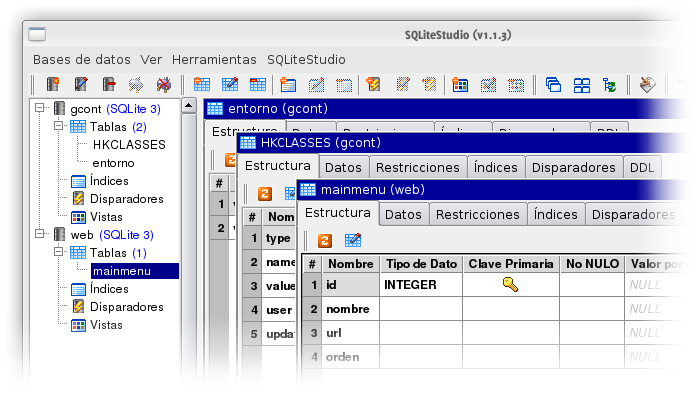Click the first database icon in main toolbar

pyautogui.click(x=53, y=84)
